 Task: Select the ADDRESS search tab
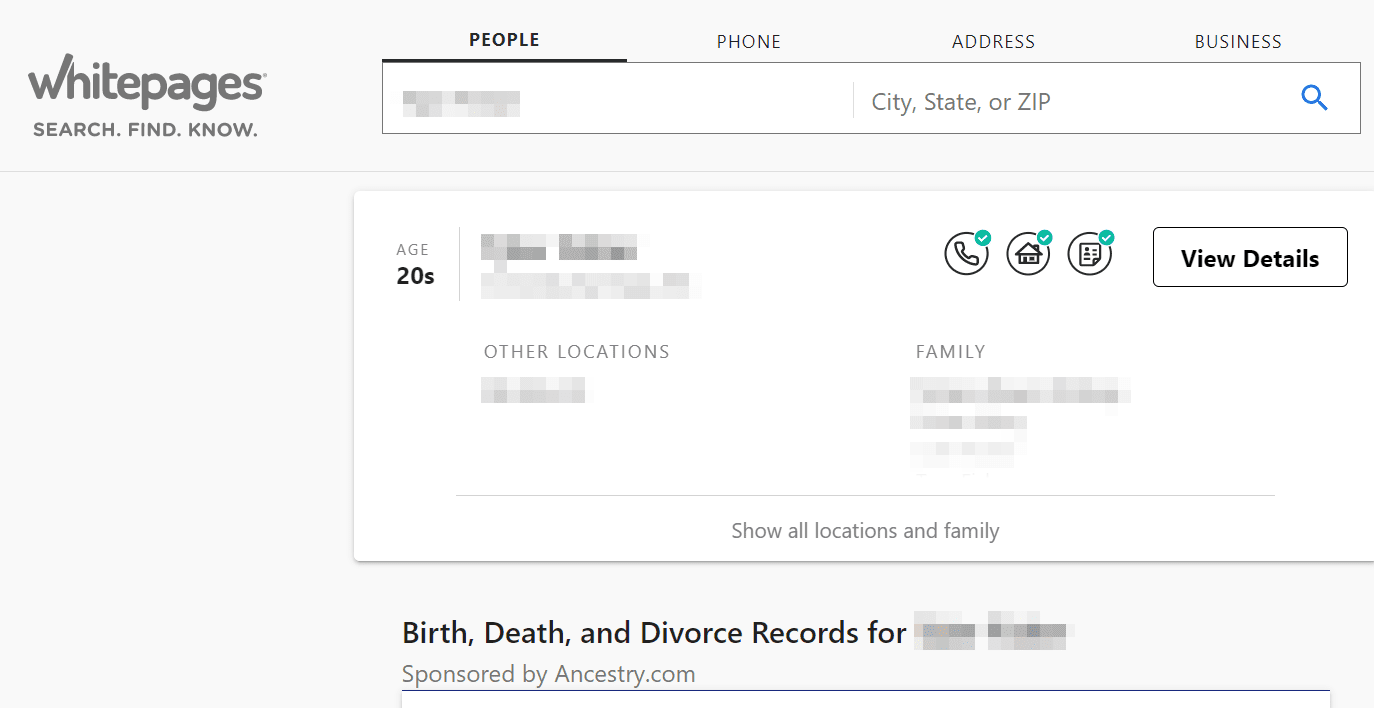tap(993, 42)
